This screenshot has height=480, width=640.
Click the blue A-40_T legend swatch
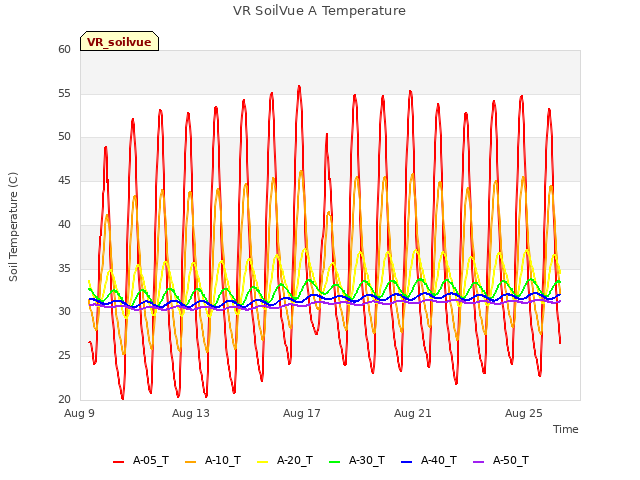[x=407, y=462]
